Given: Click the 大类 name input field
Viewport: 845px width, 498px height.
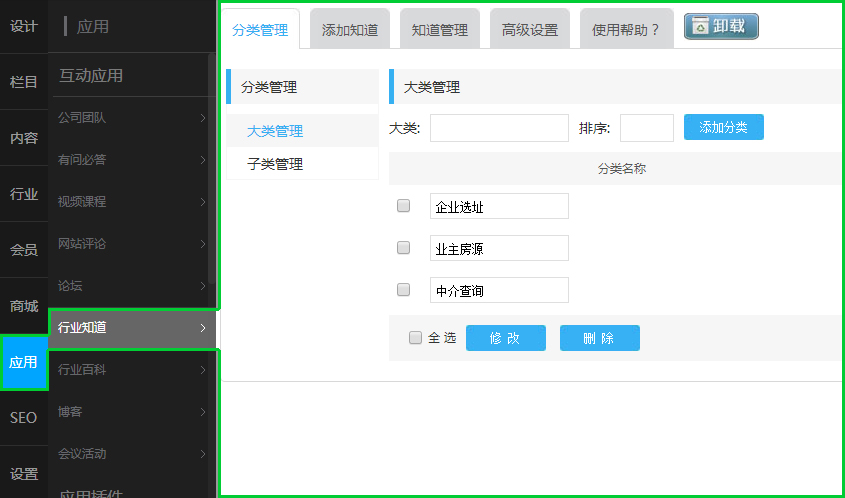Looking at the screenshot, I should (x=499, y=128).
